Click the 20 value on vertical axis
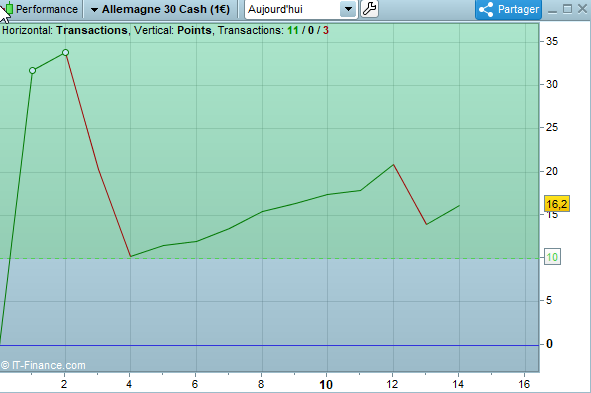The image size is (591, 393). click(552, 171)
